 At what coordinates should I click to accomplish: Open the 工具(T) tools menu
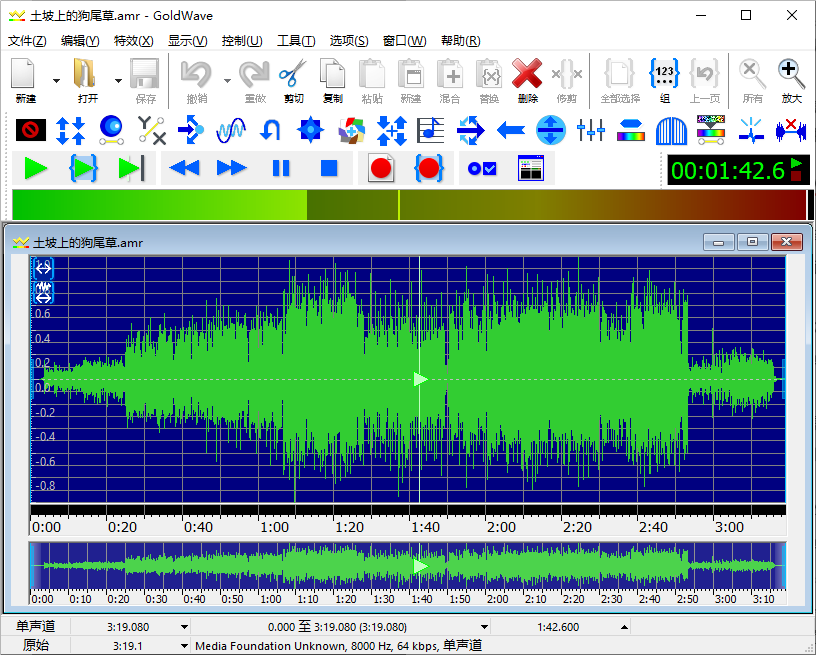coord(295,41)
